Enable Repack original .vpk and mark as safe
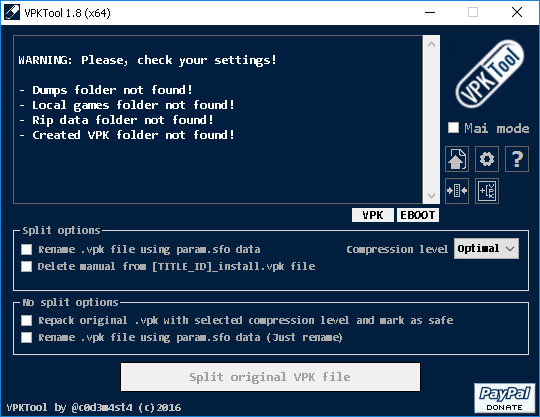Viewport: 540px width, 417px height. point(27,320)
